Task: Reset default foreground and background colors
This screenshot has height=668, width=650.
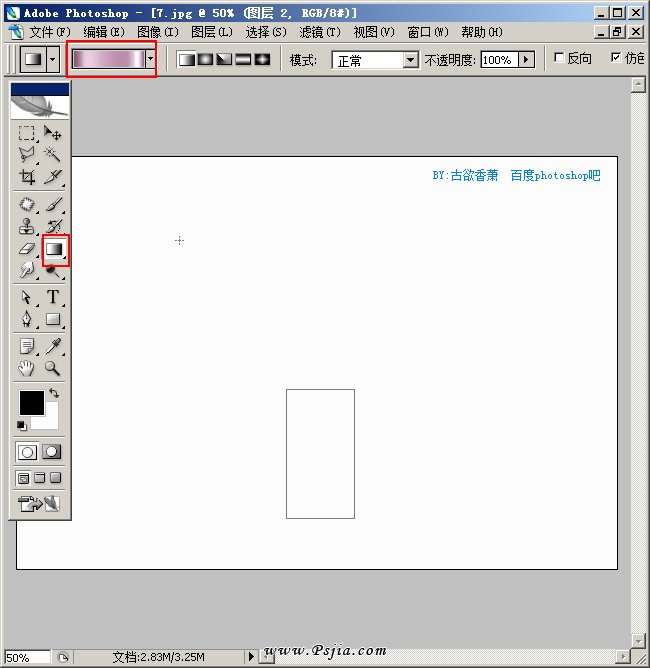Action: [x=22, y=425]
